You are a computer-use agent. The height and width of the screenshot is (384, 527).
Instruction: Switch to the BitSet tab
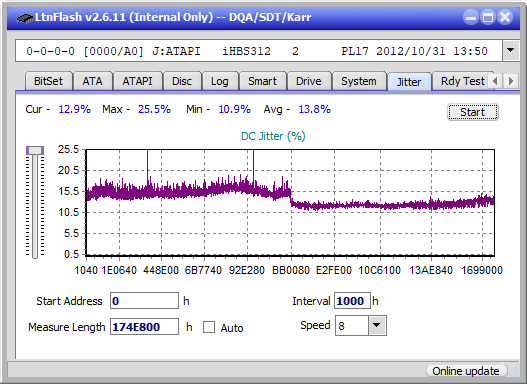pyautogui.click(x=48, y=81)
